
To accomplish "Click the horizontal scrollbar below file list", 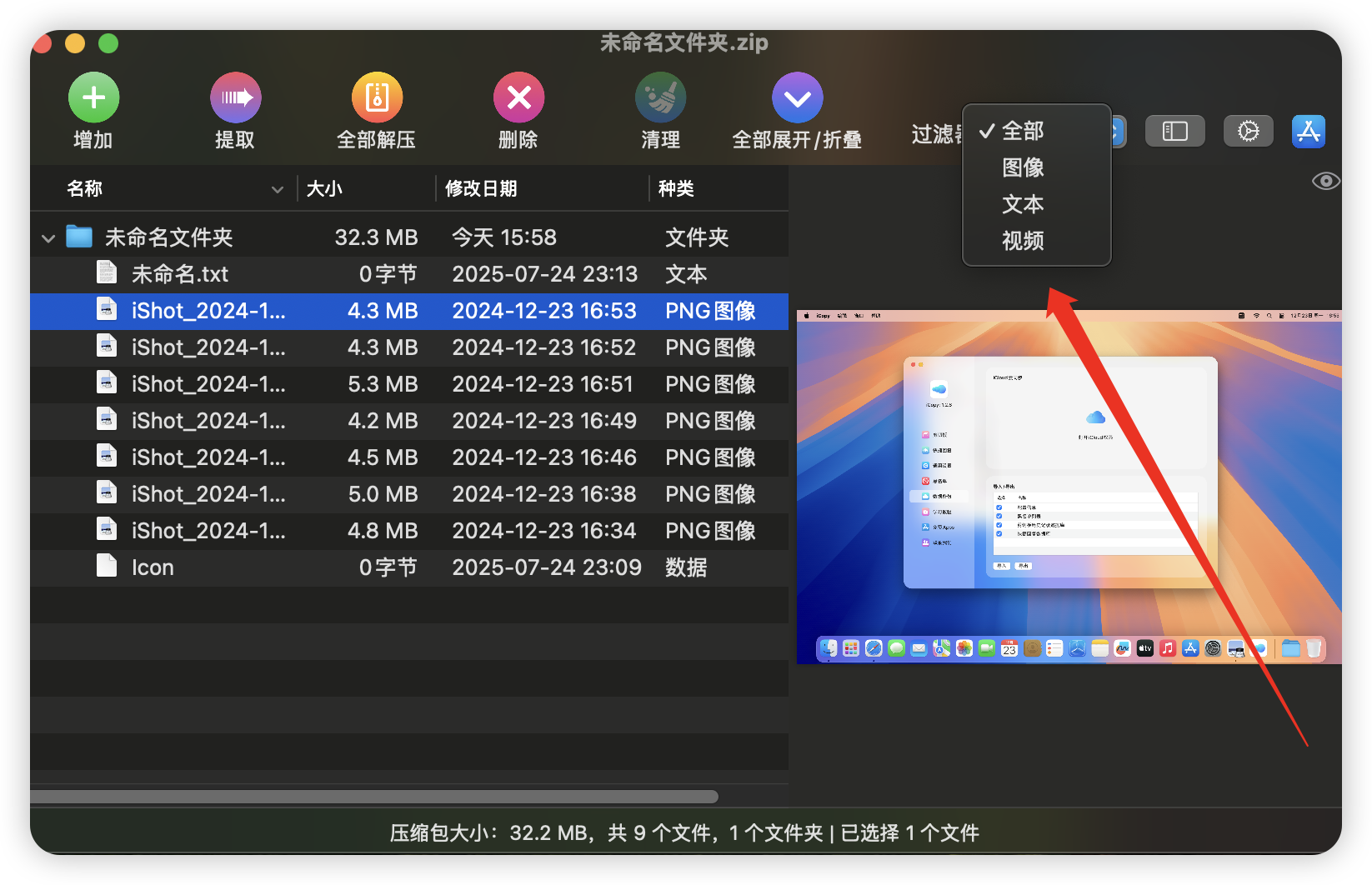I will pos(373,797).
